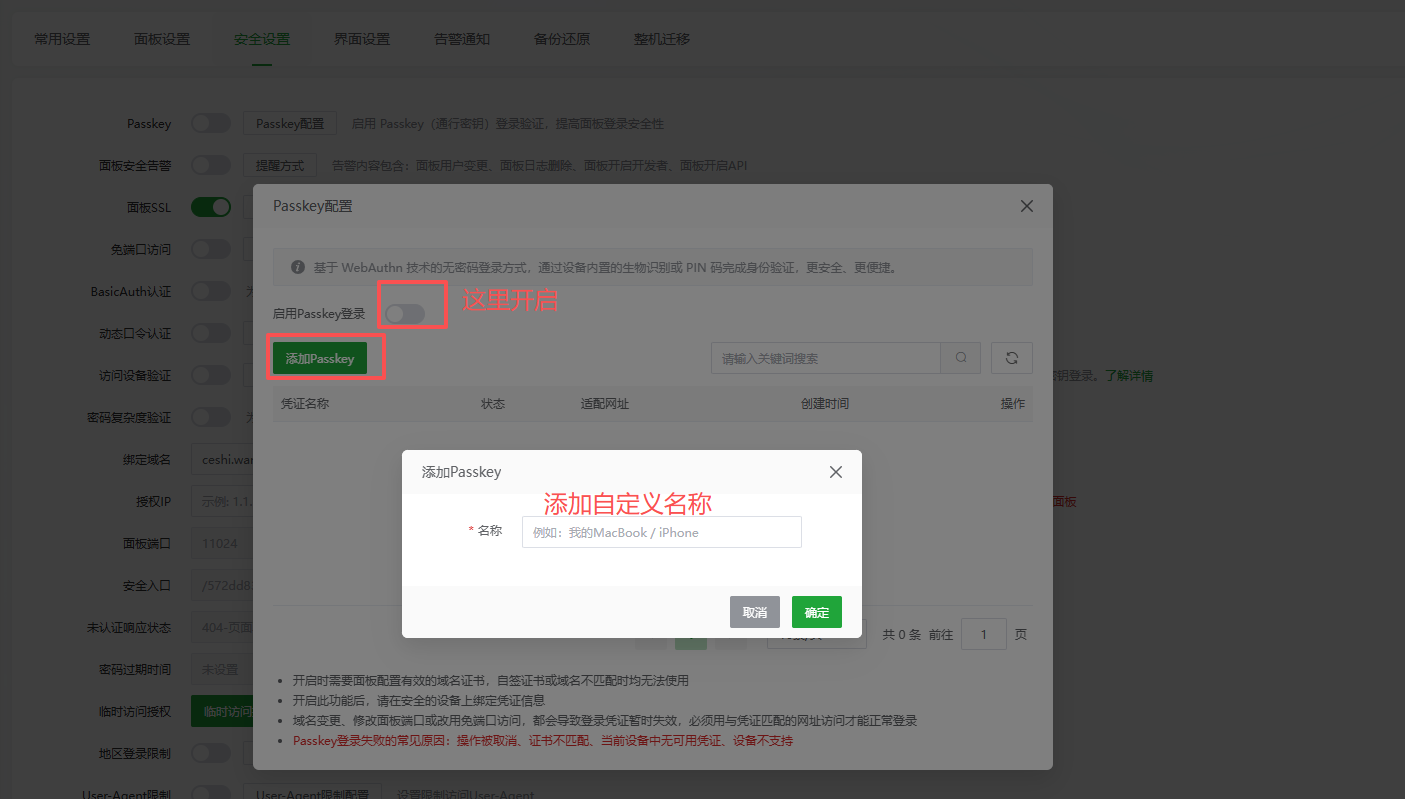Click the passkey 名称 input field
Viewport: 1405px width, 799px height.
(661, 531)
